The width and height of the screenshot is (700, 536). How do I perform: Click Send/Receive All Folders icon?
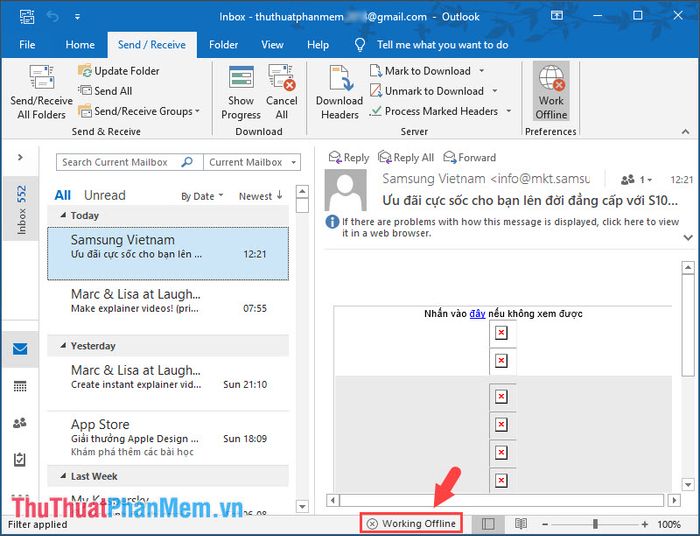pyautogui.click(x=41, y=82)
